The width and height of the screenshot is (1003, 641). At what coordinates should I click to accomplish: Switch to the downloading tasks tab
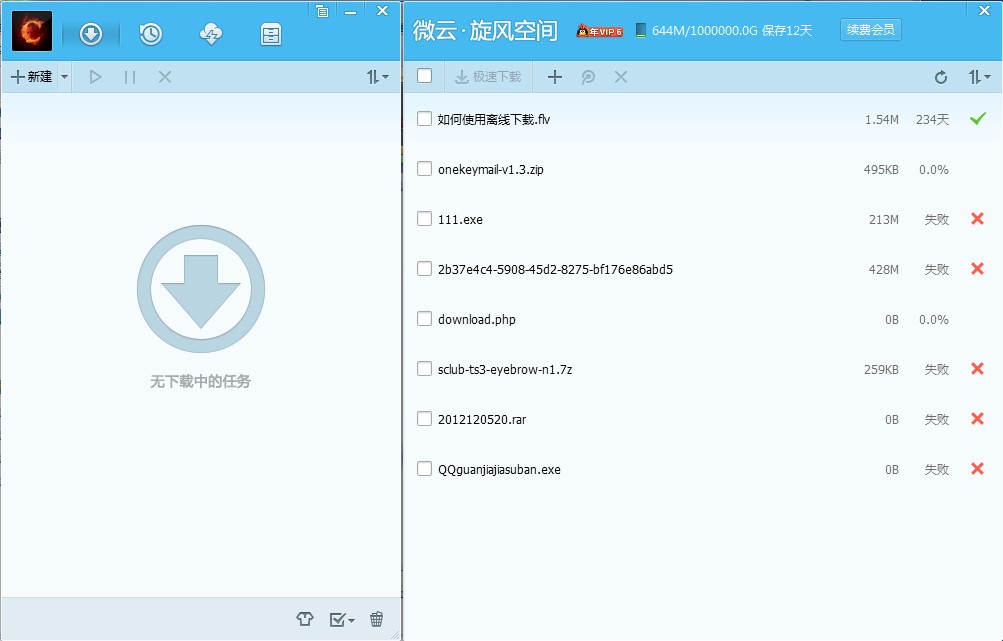[91, 33]
